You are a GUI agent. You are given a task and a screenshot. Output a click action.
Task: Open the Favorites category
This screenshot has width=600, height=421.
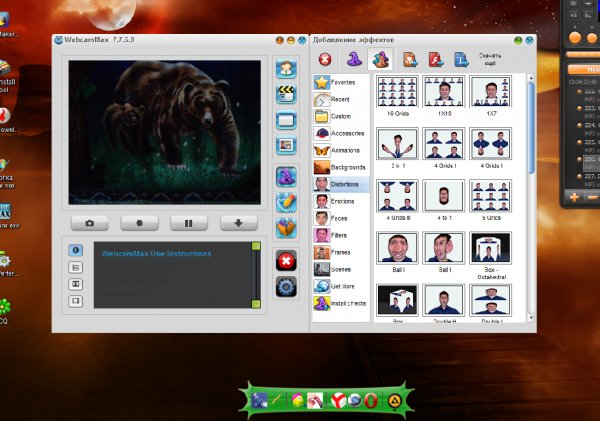coord(341,82)
